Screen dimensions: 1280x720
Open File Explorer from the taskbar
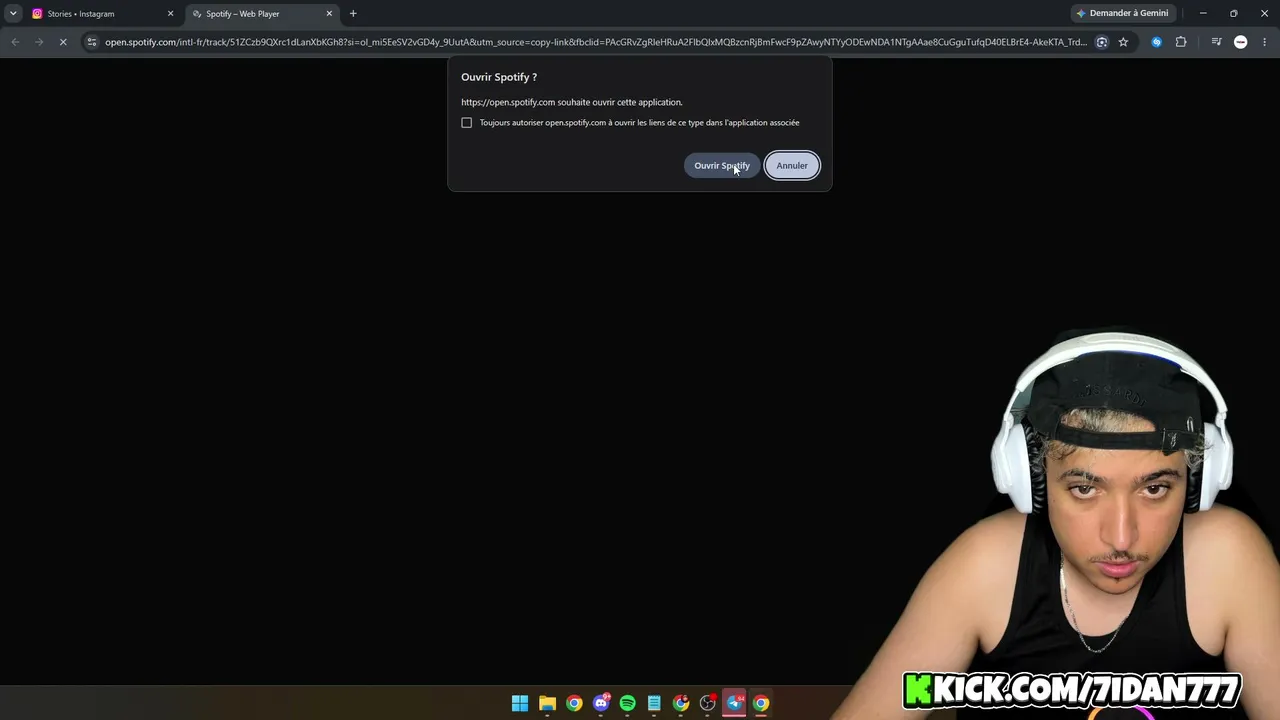547,703
